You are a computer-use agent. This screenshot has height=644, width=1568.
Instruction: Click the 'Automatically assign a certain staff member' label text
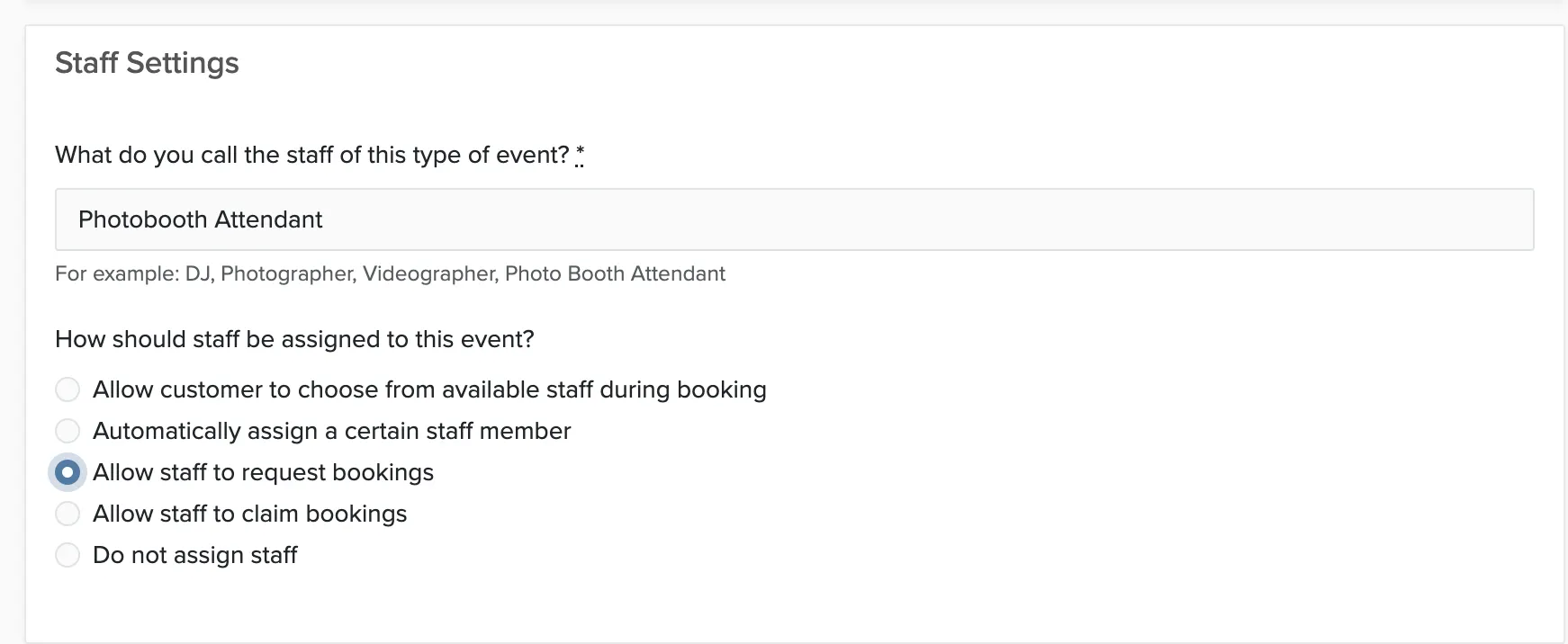(x=331, y=431)
